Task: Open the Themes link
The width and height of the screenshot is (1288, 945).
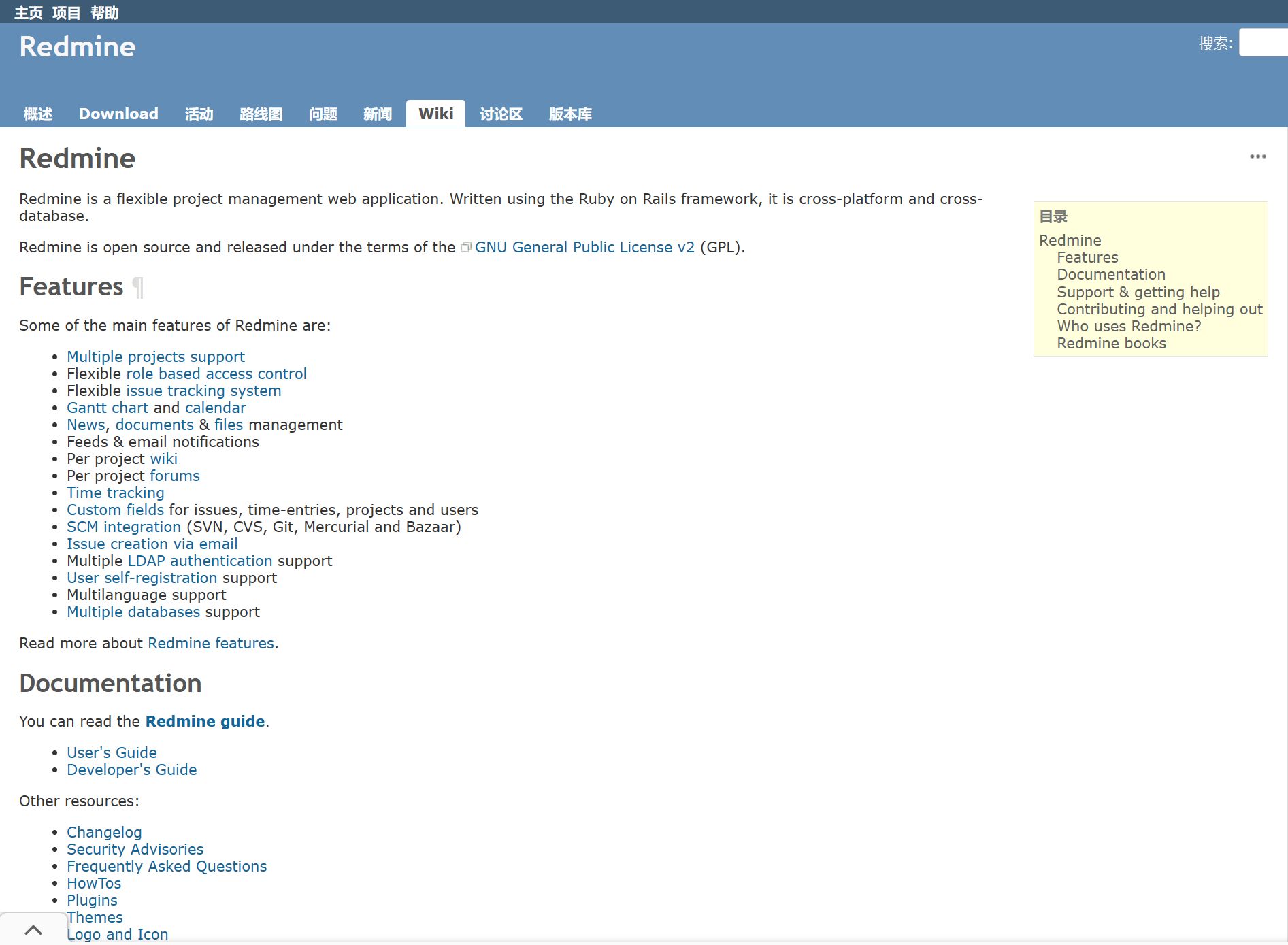Action: click(95, 917)
